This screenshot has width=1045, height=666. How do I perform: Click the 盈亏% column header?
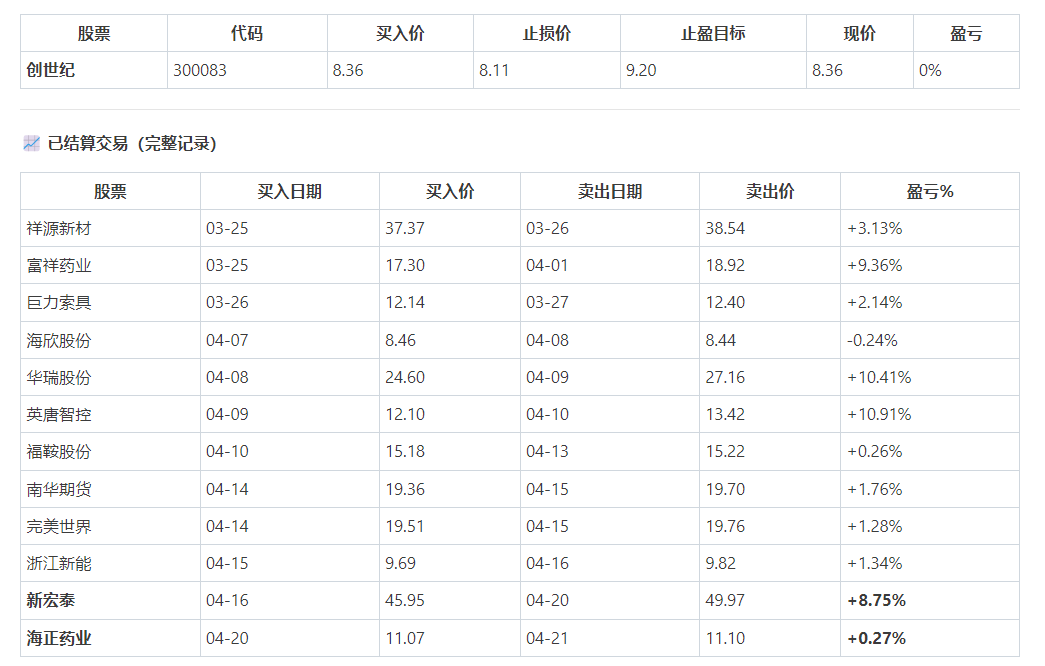(930, 192)
